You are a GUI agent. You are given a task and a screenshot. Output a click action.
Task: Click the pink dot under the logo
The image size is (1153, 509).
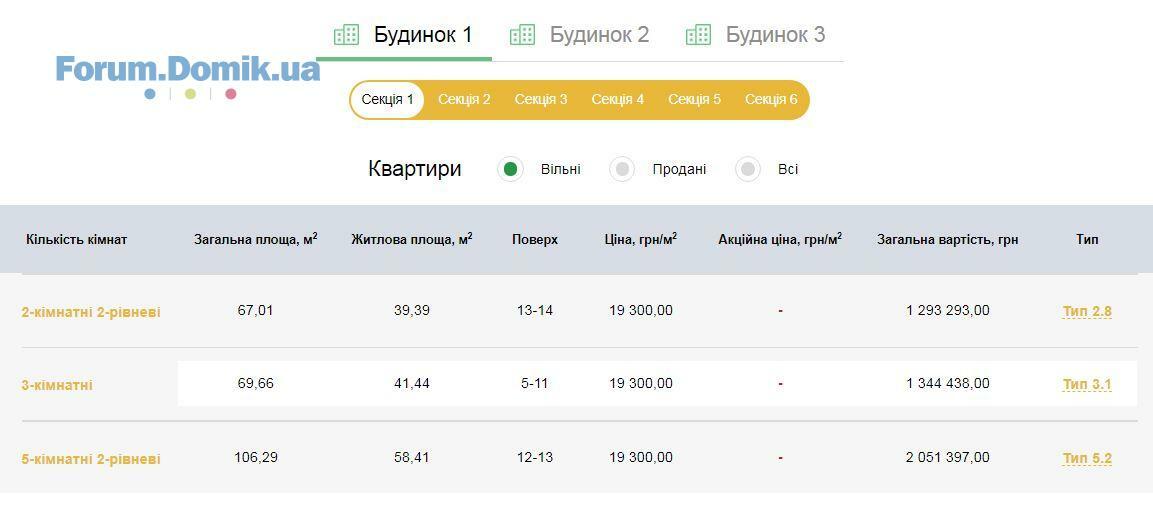tap(231, 94)
